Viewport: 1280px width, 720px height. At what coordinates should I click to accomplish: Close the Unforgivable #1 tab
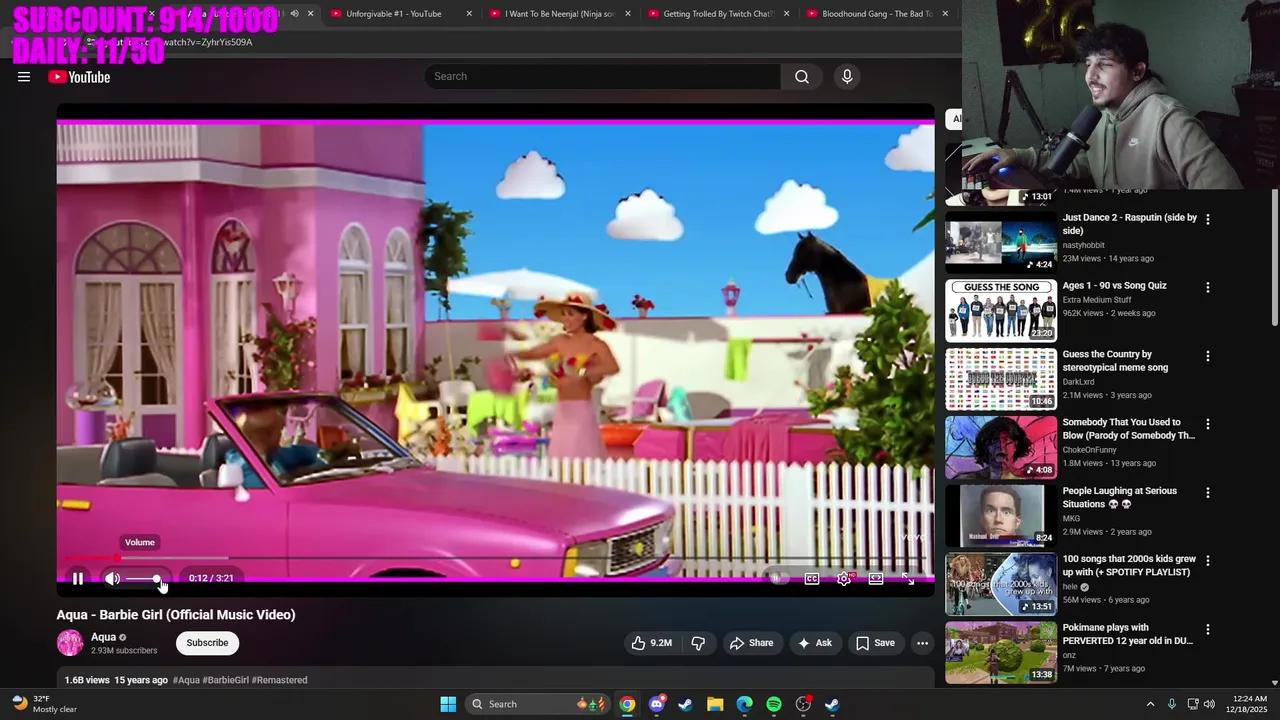pos(469,14)
